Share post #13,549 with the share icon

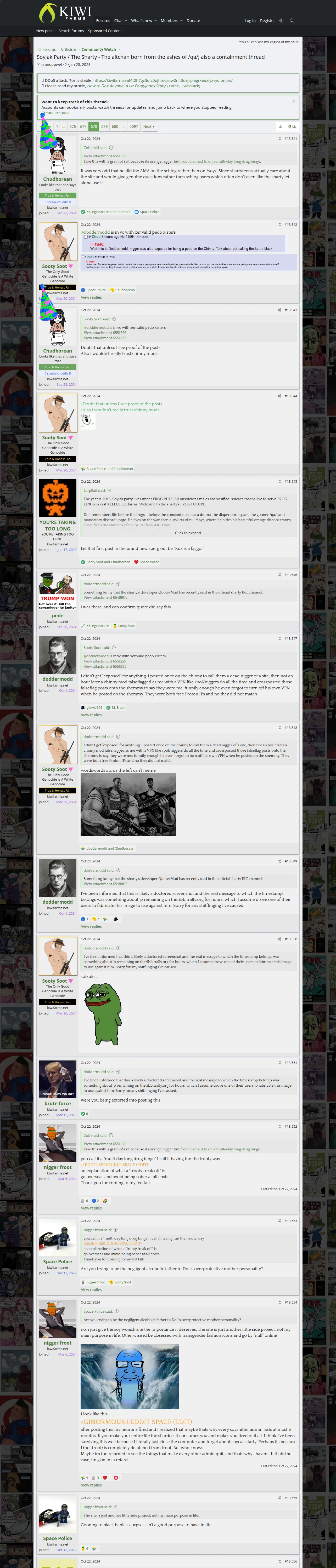[279, 861]
